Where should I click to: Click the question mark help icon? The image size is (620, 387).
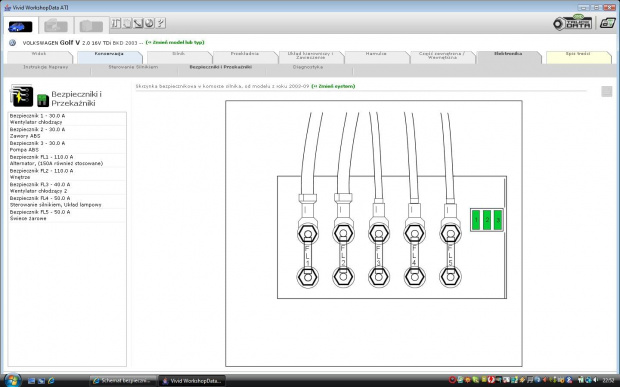coord(160,23)
